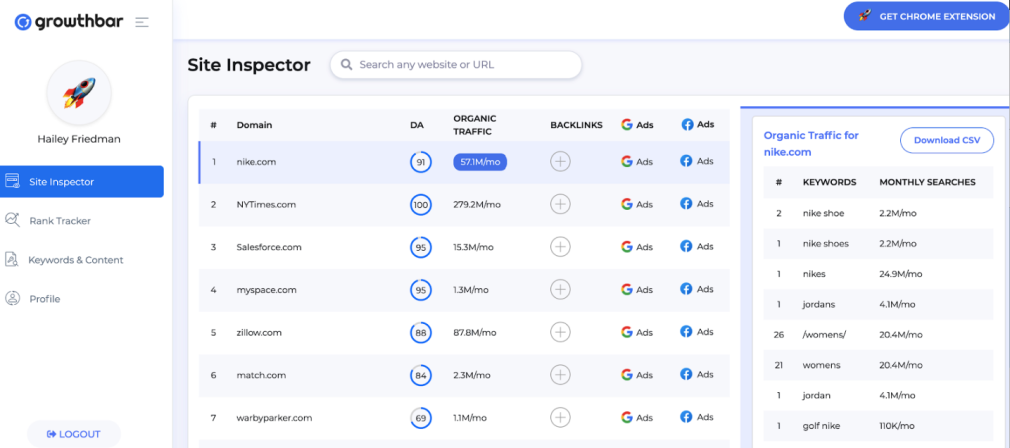
Task: Click the Domain column header
Action: tap(254, 125)
